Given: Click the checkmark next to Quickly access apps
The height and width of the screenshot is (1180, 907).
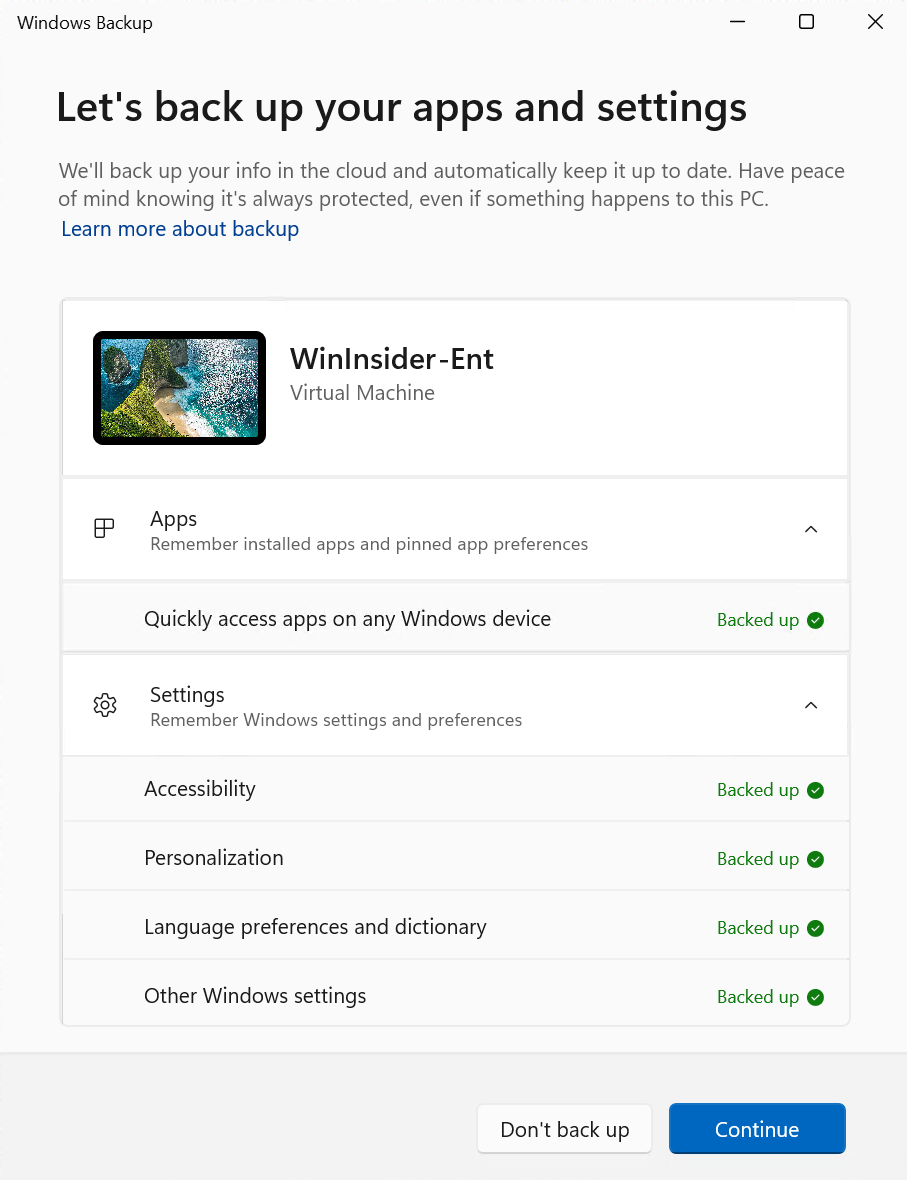Looking at the screenshot, I should 815,620.
